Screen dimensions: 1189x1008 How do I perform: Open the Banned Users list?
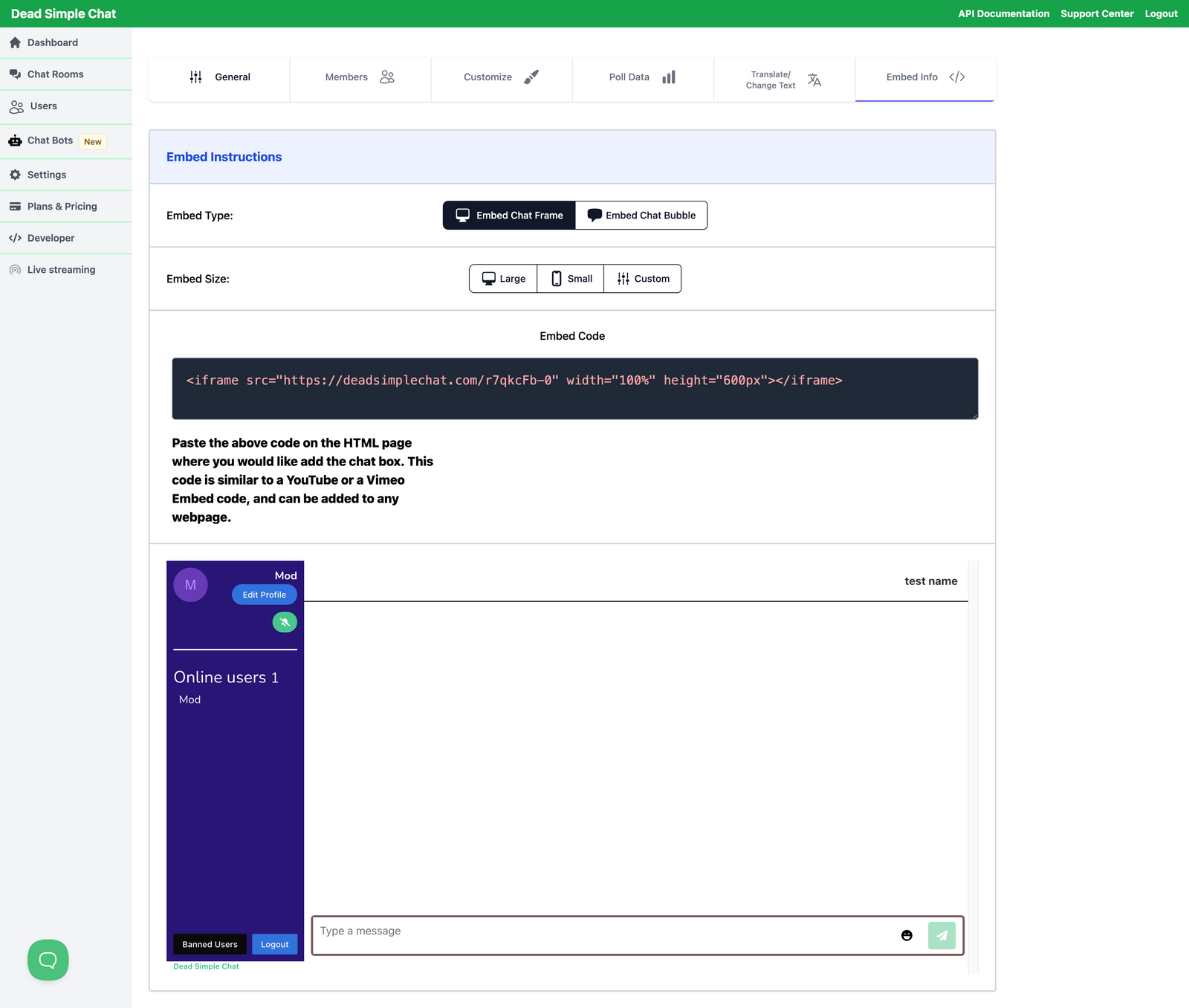[210, 944]
